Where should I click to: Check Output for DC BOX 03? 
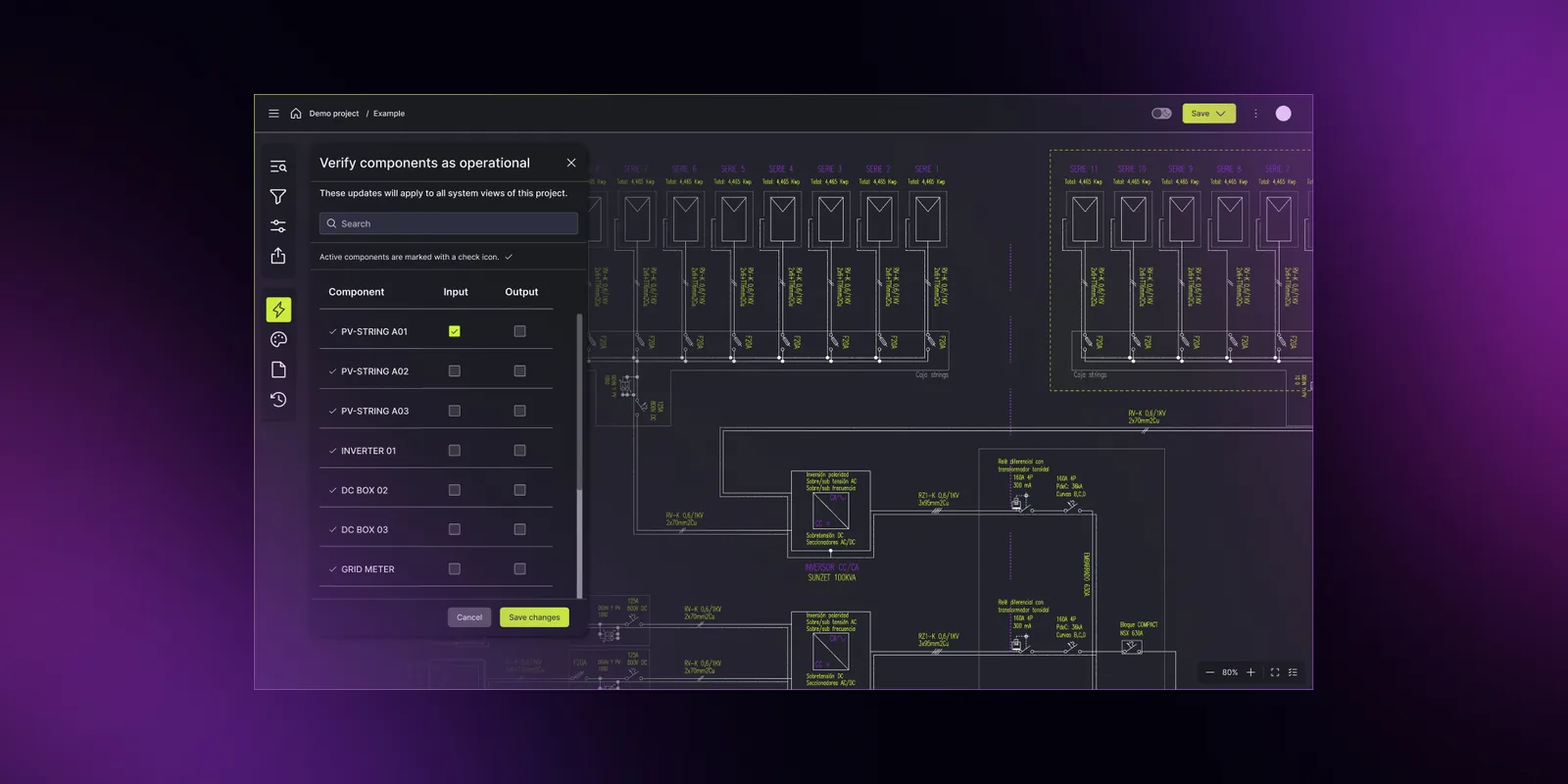coord(520,529)
